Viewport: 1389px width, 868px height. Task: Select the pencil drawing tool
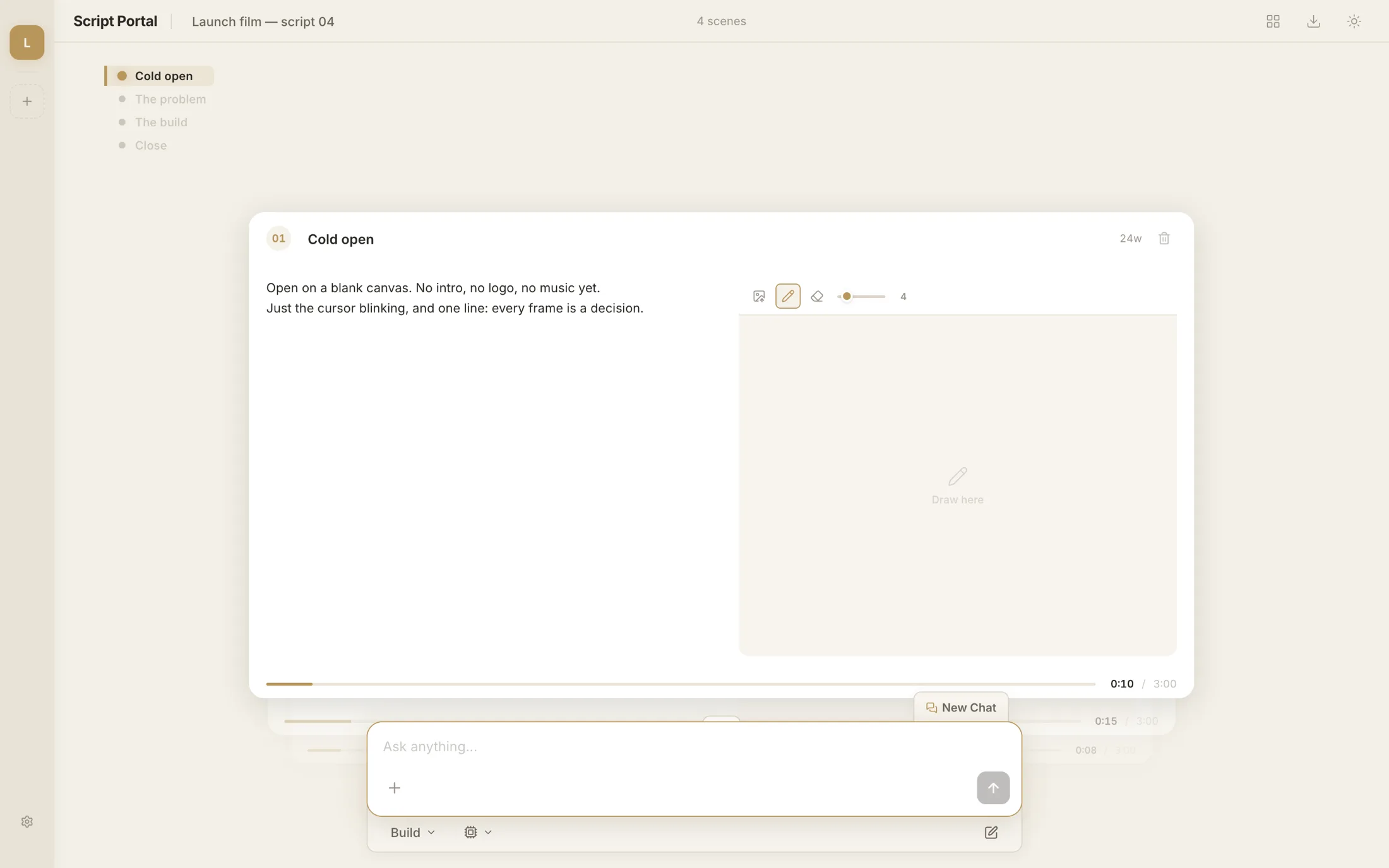pos(787,296)
